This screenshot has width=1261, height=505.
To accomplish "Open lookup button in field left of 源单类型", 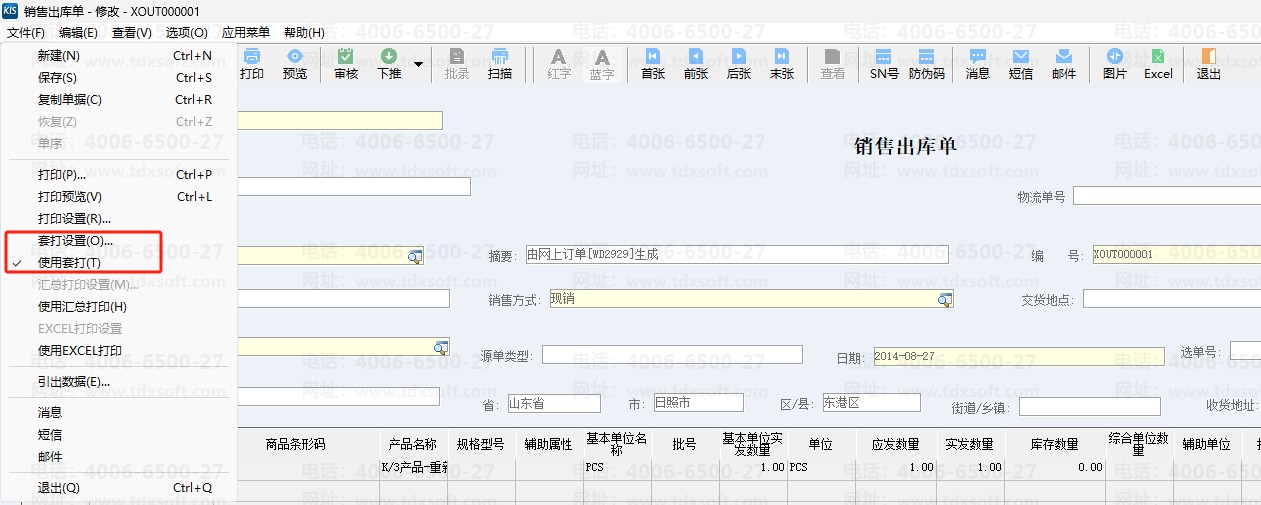I will [441, 347].
